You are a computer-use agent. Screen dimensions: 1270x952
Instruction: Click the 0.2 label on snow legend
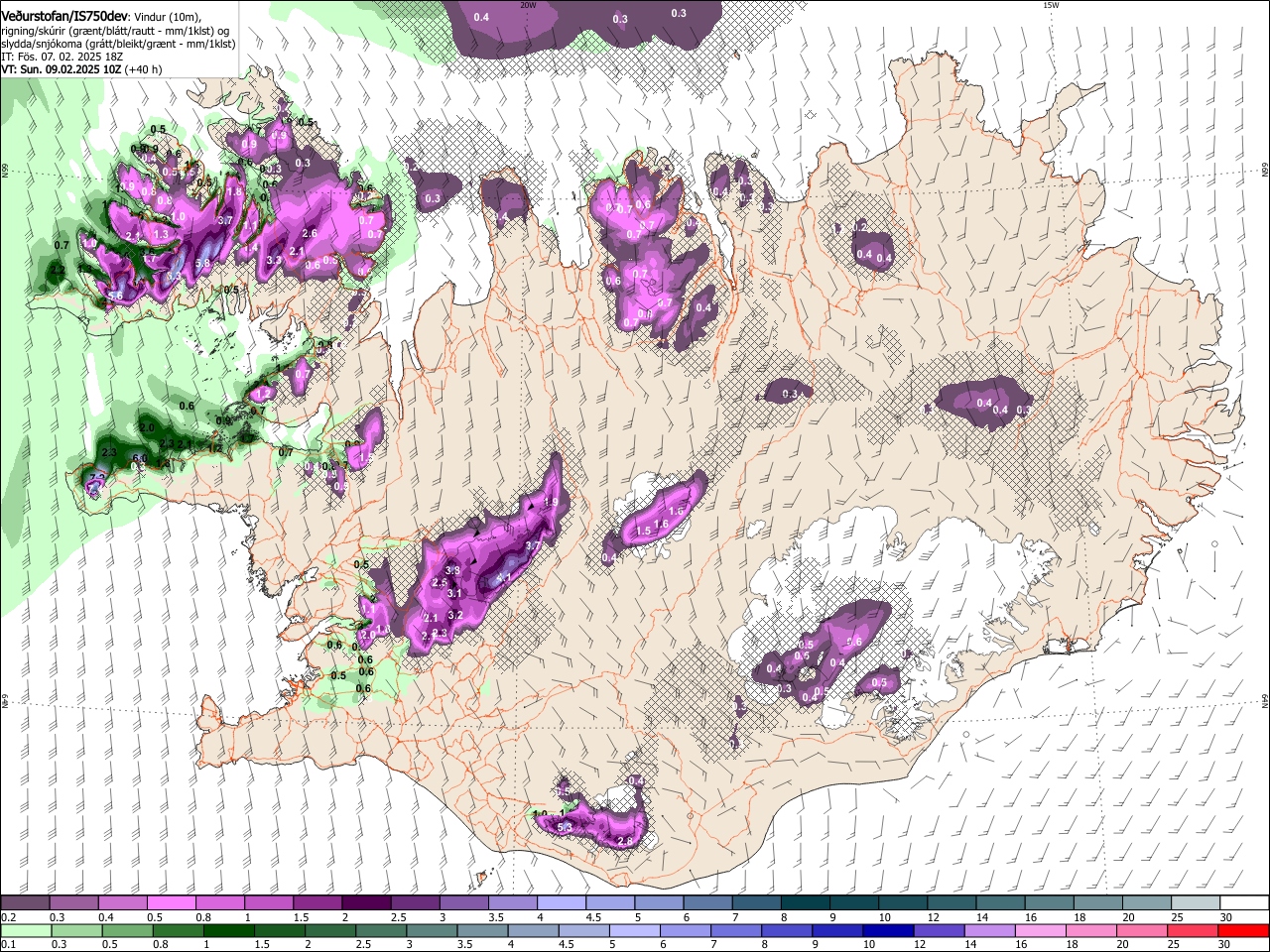(7, 917)
